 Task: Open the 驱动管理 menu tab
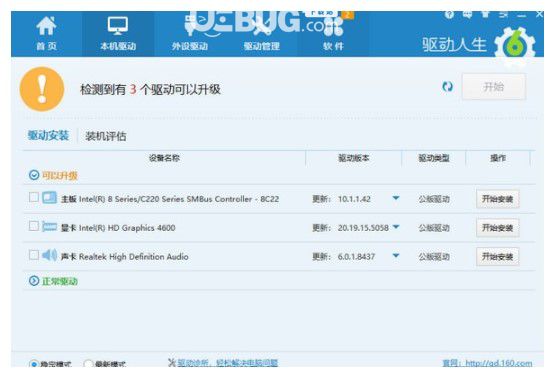[262, 46]
